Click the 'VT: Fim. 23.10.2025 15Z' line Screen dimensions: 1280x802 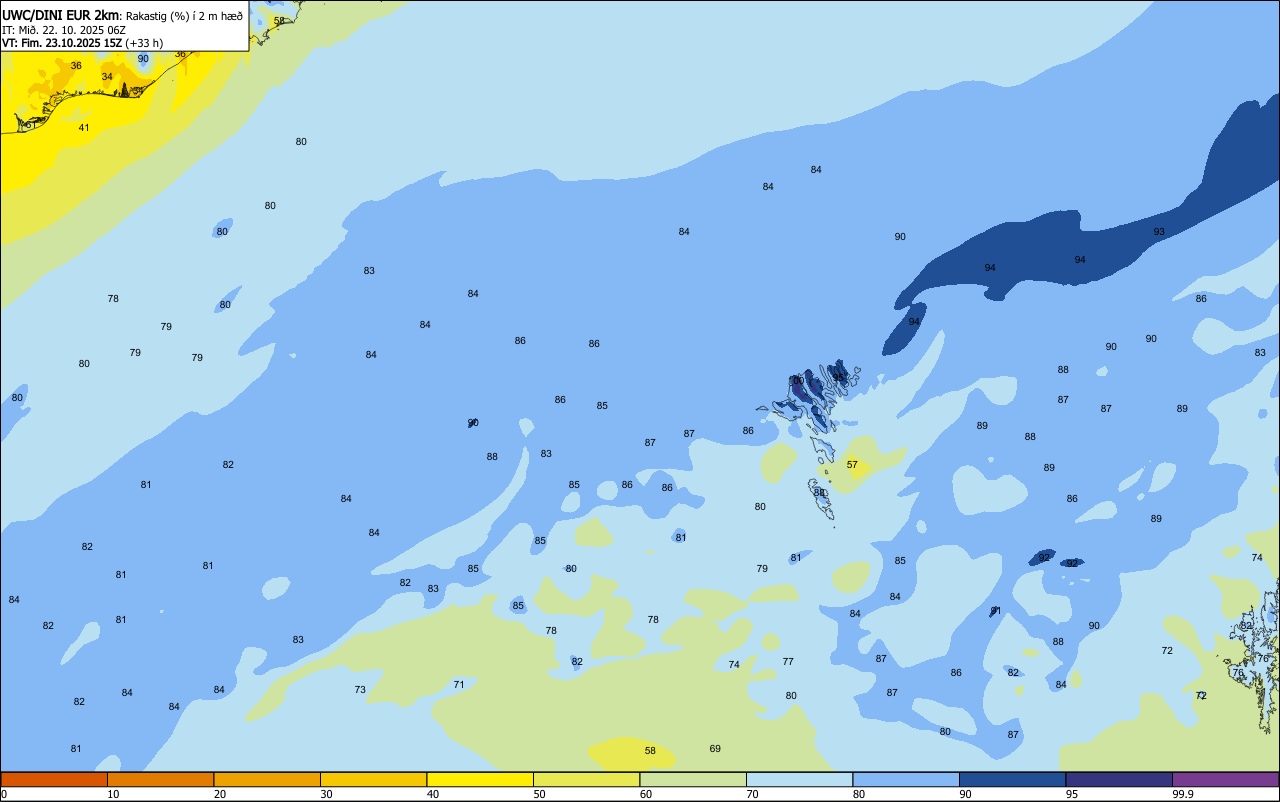point(62,43)
